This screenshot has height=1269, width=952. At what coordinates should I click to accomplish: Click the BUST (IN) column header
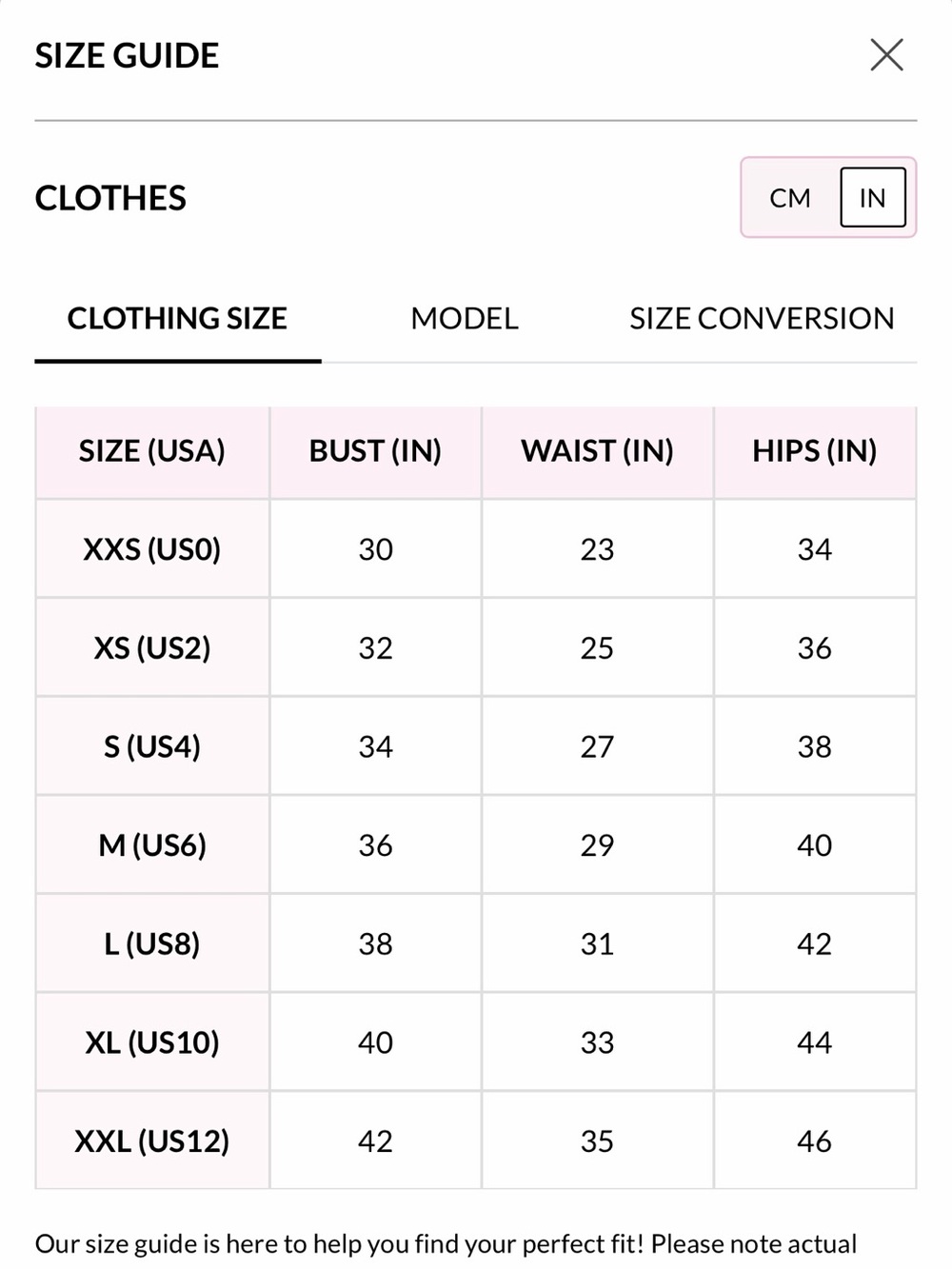(x=376, y=451)
